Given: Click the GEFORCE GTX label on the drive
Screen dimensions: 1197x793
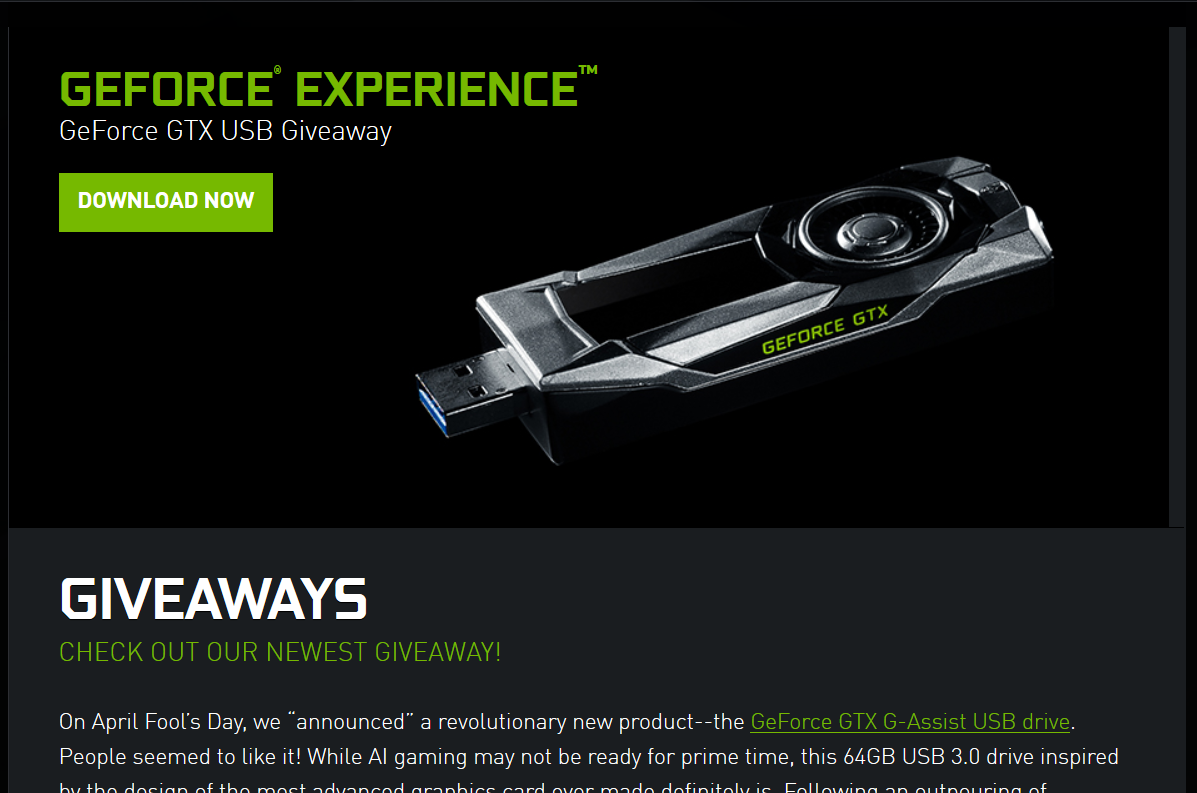Looking at the screenshot, I should click(x=825, y=330).
